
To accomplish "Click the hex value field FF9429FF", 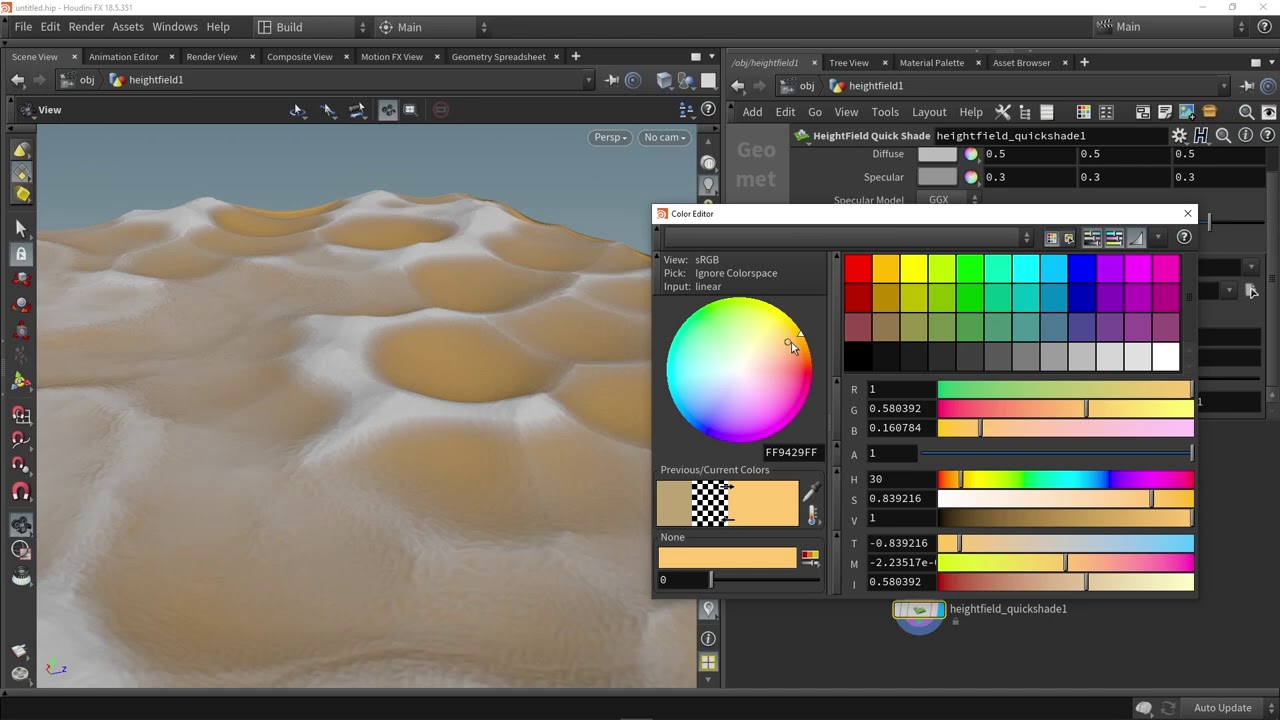I will [x=792, y=452].
